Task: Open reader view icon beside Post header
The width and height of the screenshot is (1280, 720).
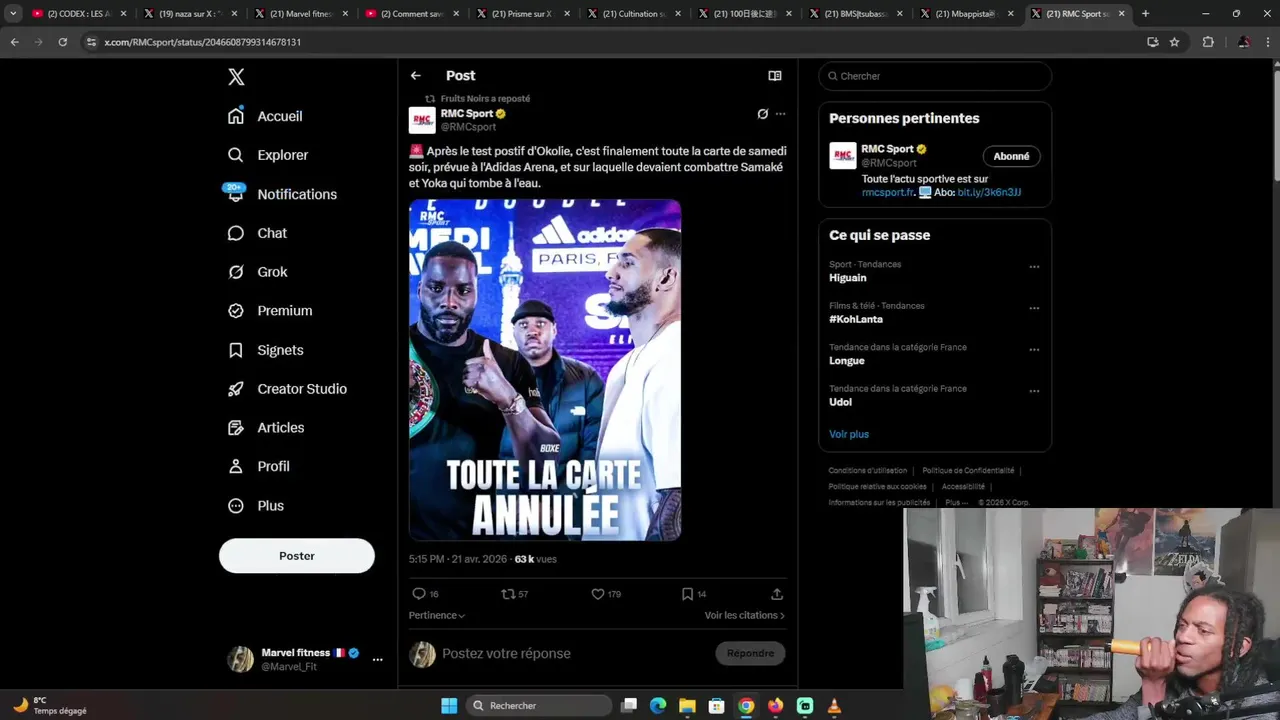Action: click(x=775, y=76)
